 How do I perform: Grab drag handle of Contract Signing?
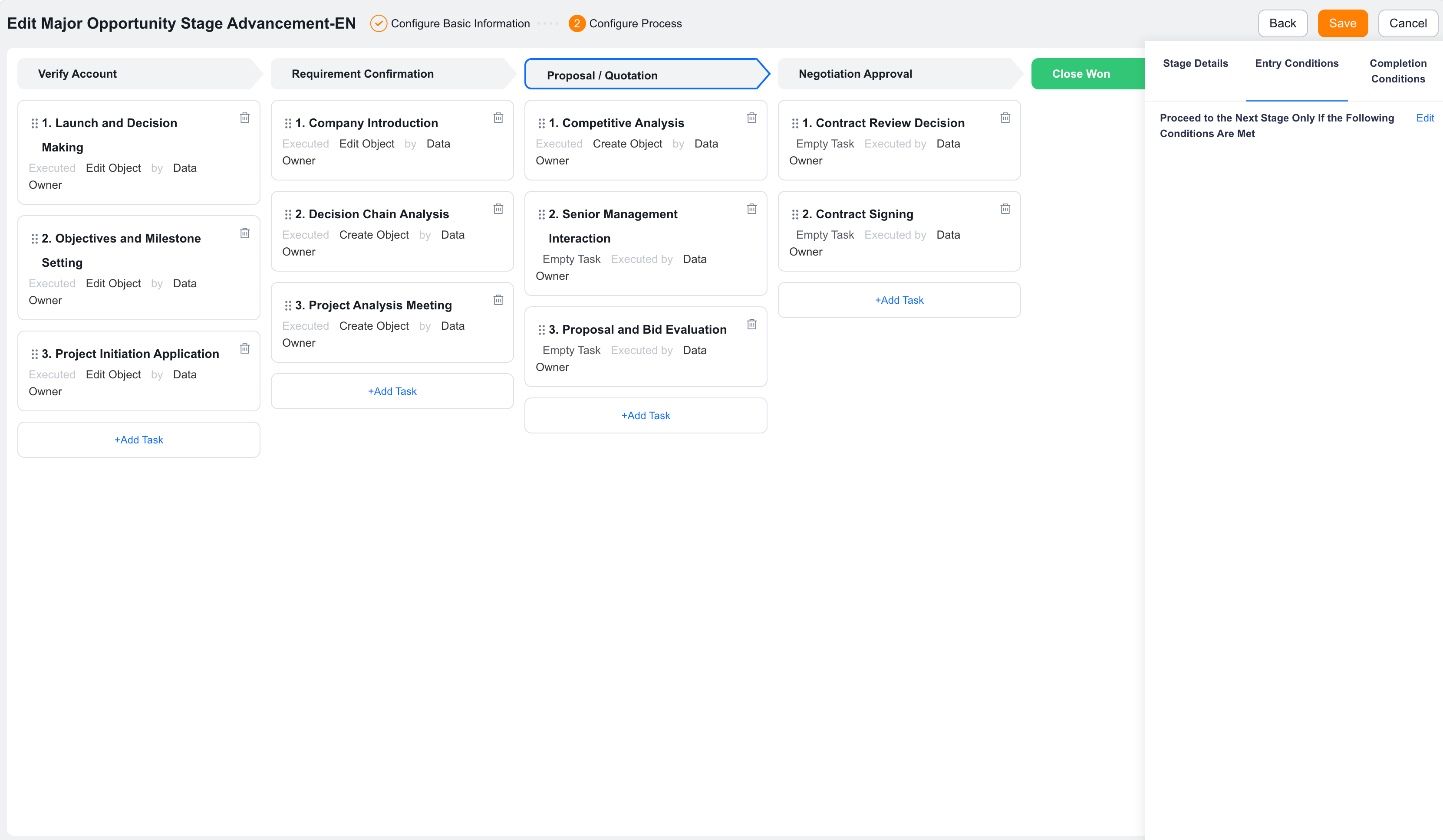[x=795, y=215]
